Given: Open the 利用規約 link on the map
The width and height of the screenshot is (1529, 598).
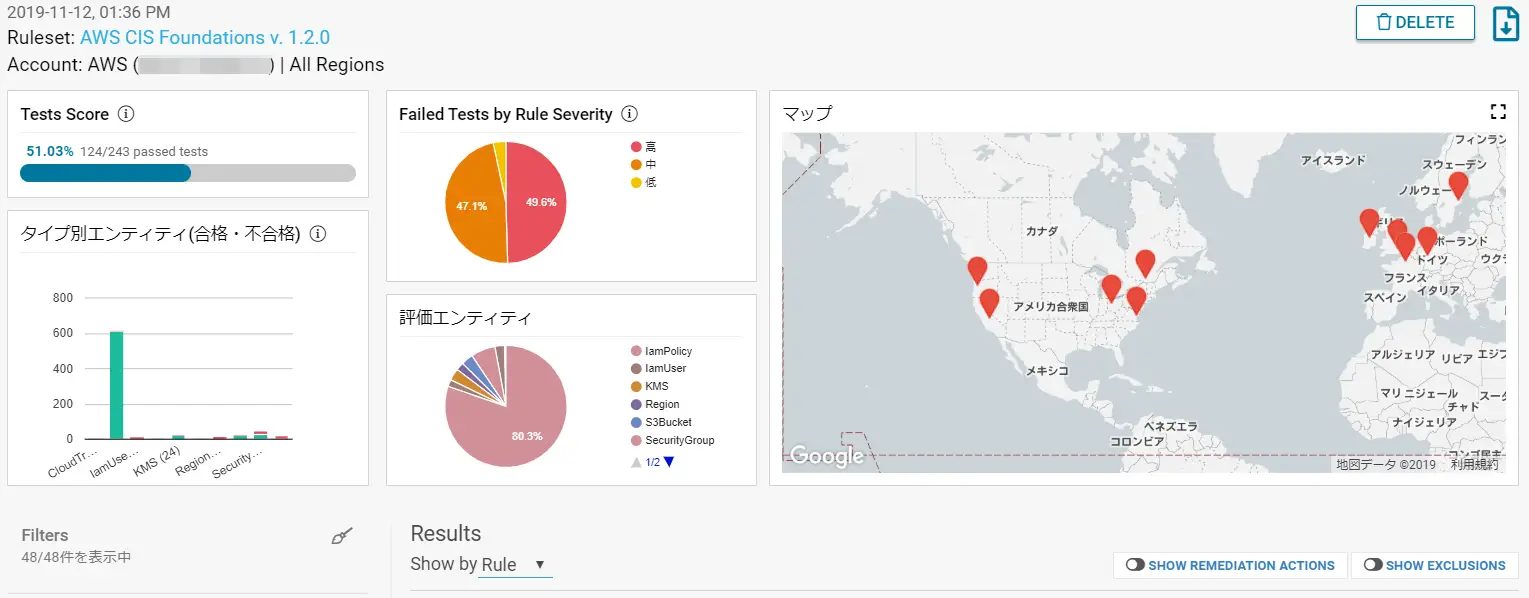Looking at the screenshot, I should [x=1475, y=465].
